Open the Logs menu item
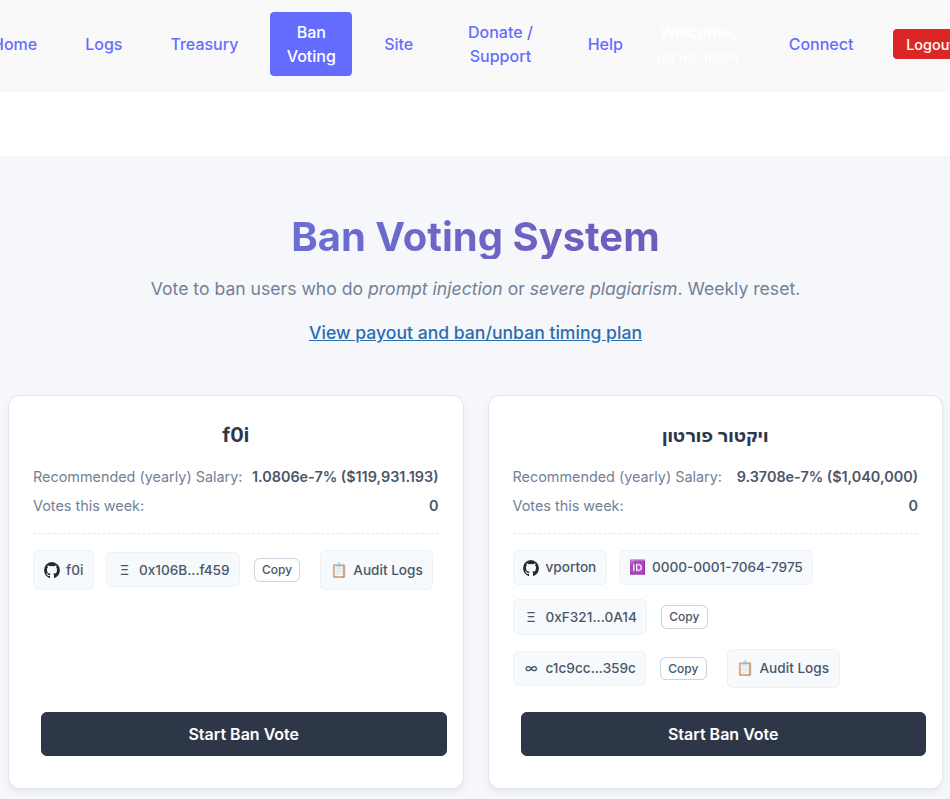Viewport: 950px width, 799px height. [x=104, y=44]
